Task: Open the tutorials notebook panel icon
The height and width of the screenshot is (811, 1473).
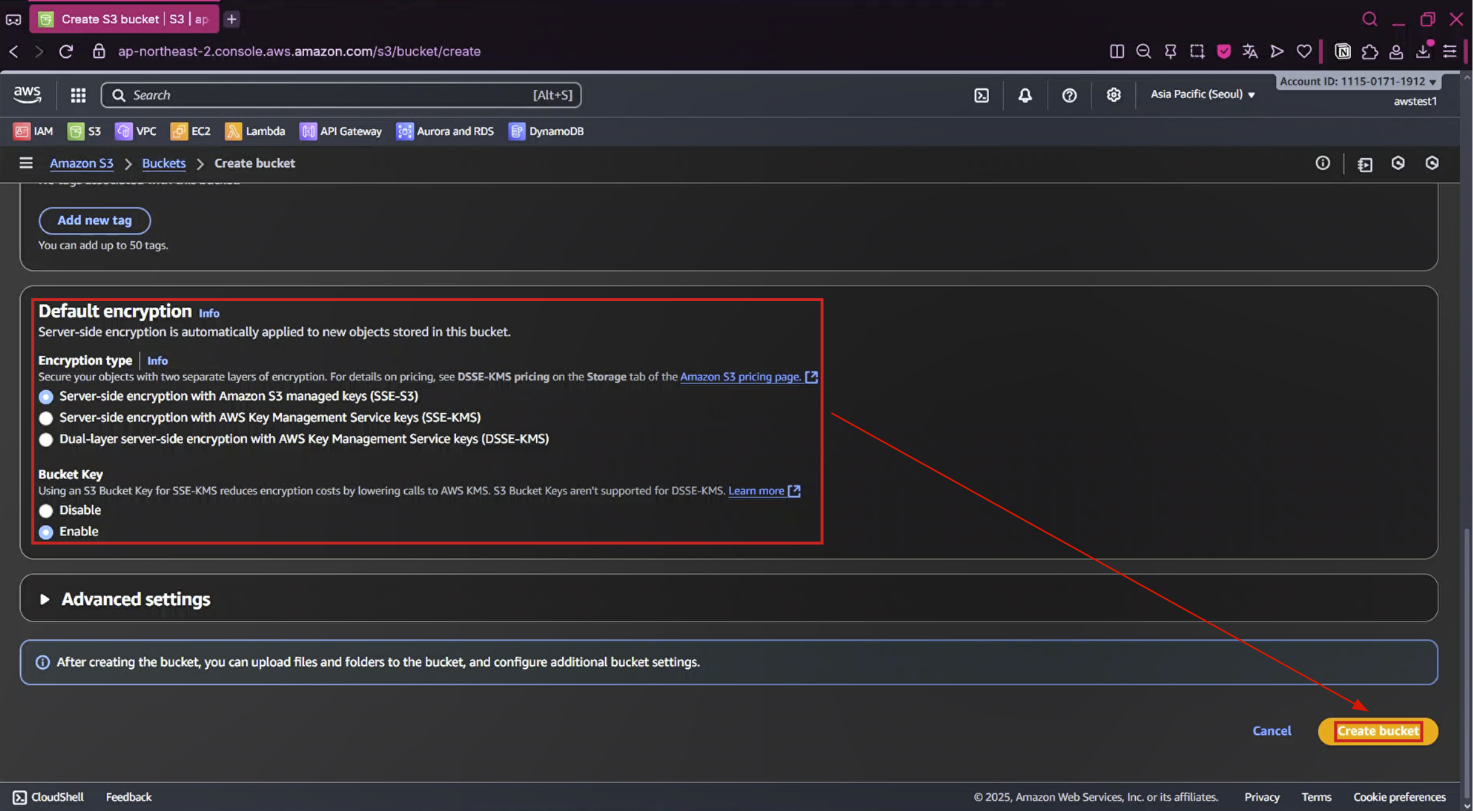Action: [1365, 164]
